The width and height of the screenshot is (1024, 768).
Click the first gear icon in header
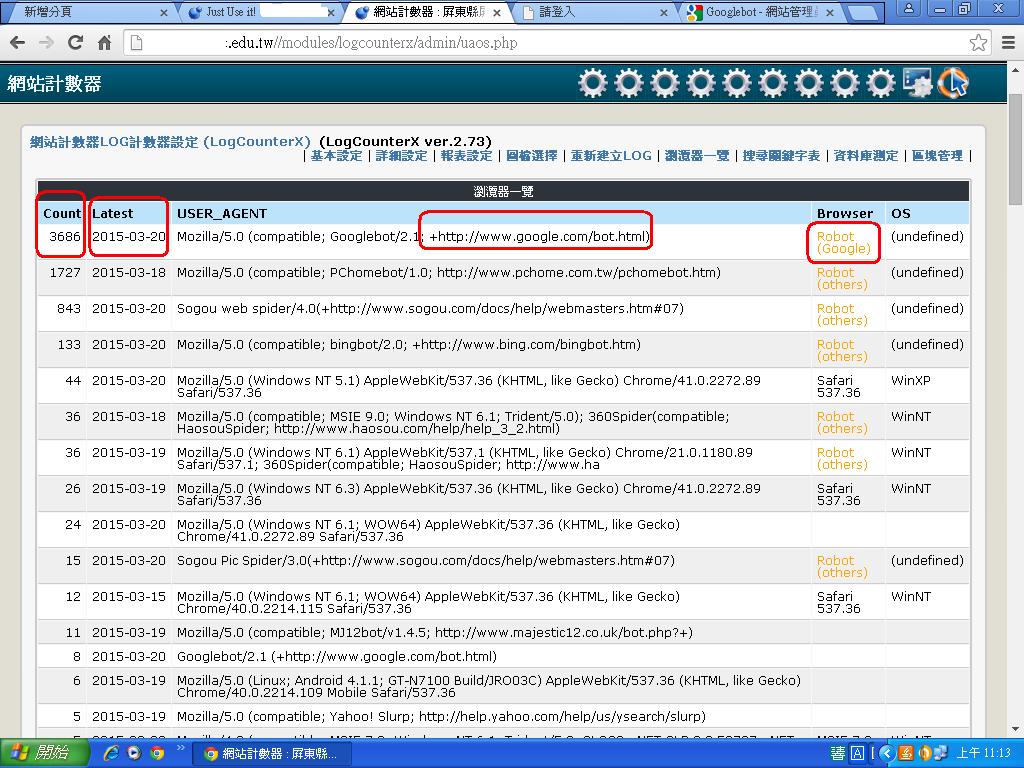(x=593, y=83)
